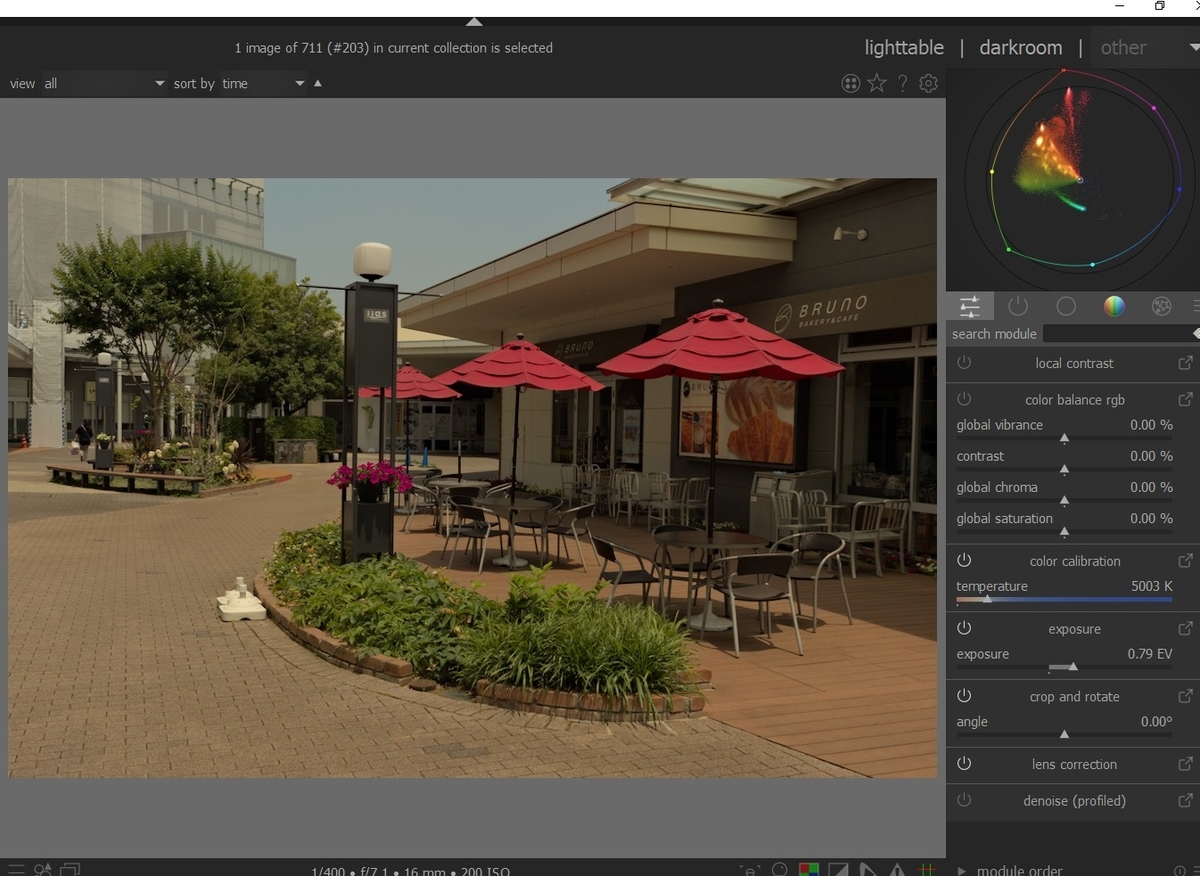Toggle color calibration module on/off
1200x876 pixels.
pyautogui.click(x=964, y=560)
